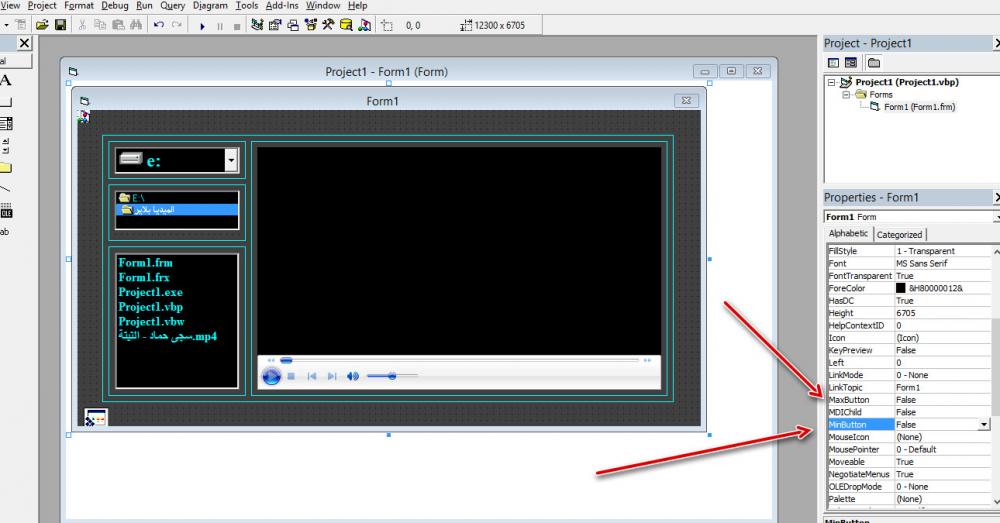Click the Cut scissors icon
Image resolution: width=1000 pixels, height=523 pixels.
click(x=82, y=26)
